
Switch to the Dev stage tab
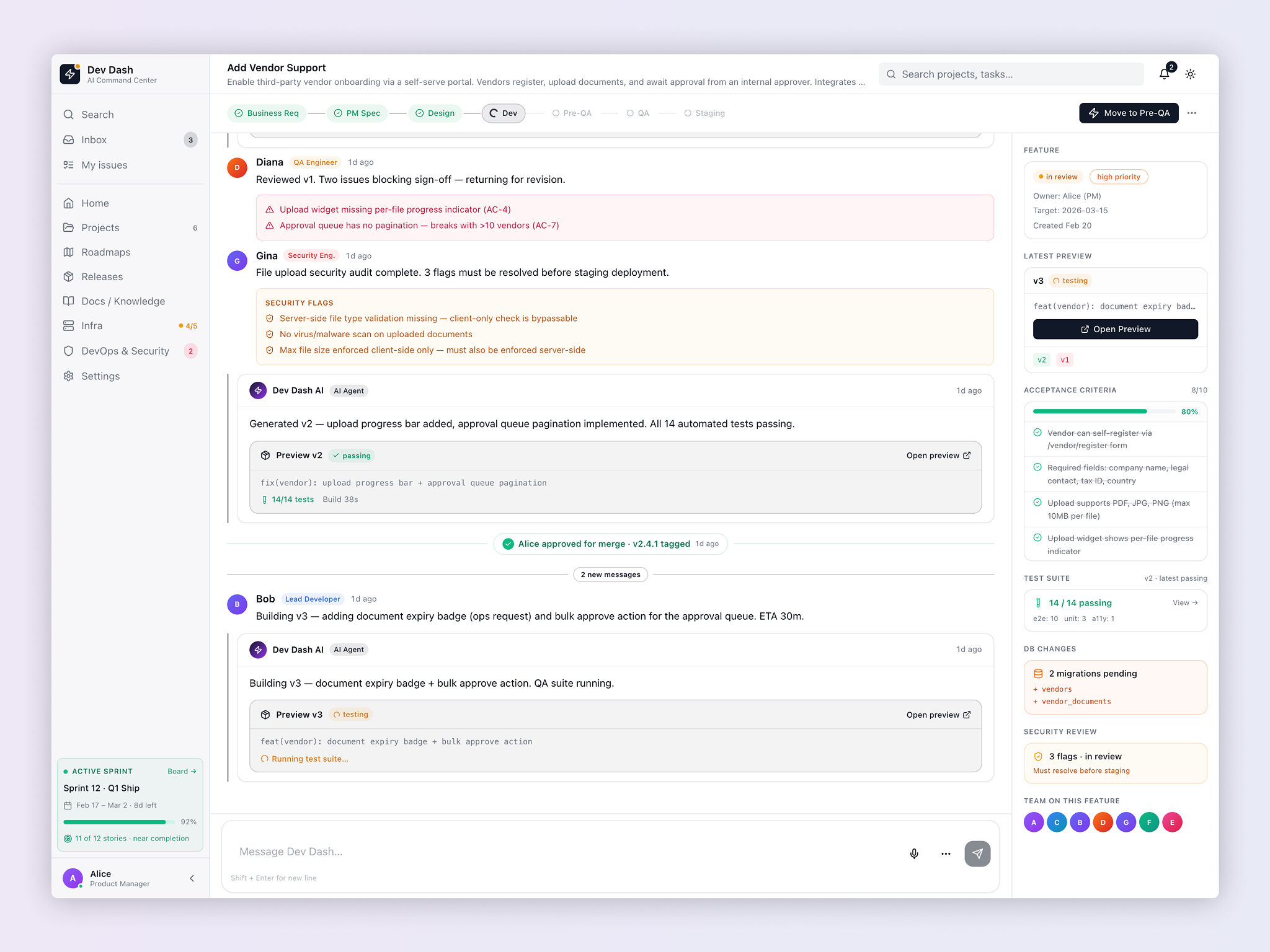point(503,113)
